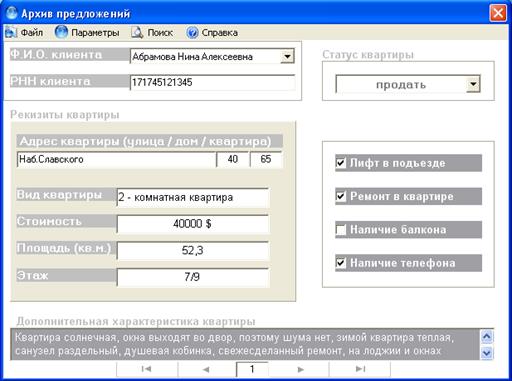Click the Стоимость field 40000 $
Image resolution: width=512 pixels, height=381 pixels.
pyautogui.click(x=193, y=224)
